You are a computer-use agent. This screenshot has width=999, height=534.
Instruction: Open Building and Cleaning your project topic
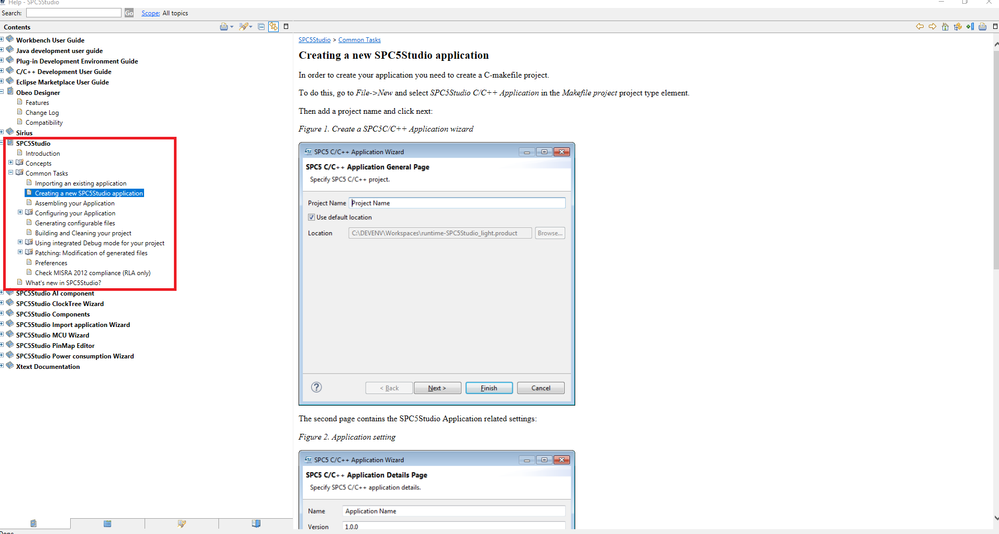tap(83, 233)
